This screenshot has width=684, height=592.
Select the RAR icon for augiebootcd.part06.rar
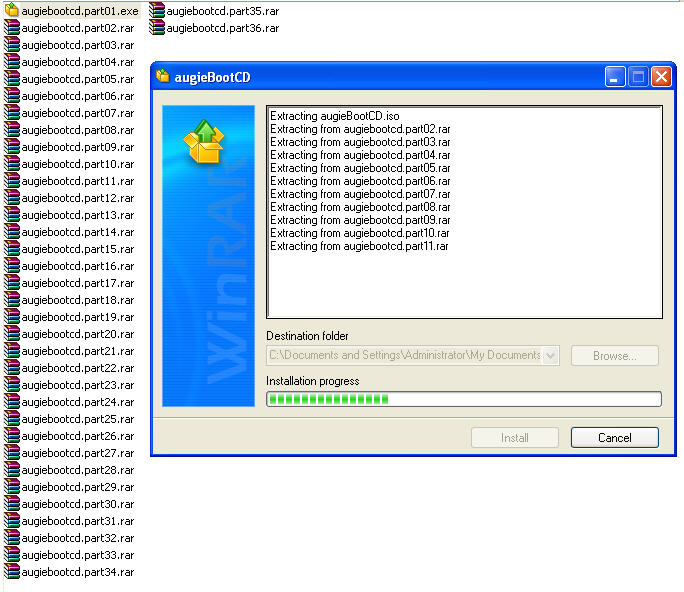tap(12, 96)
